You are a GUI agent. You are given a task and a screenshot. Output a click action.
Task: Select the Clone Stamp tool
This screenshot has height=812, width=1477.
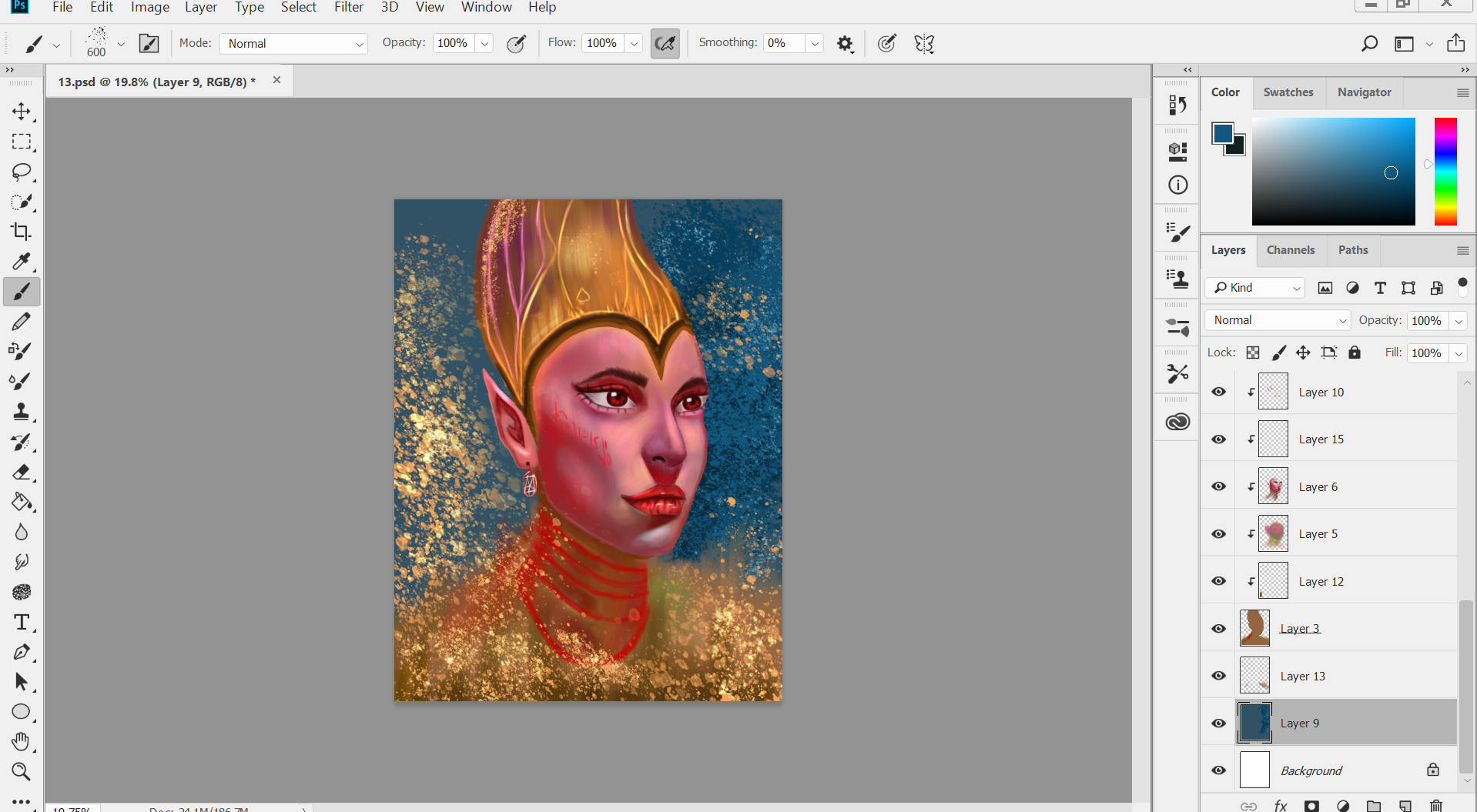(21, 412)
